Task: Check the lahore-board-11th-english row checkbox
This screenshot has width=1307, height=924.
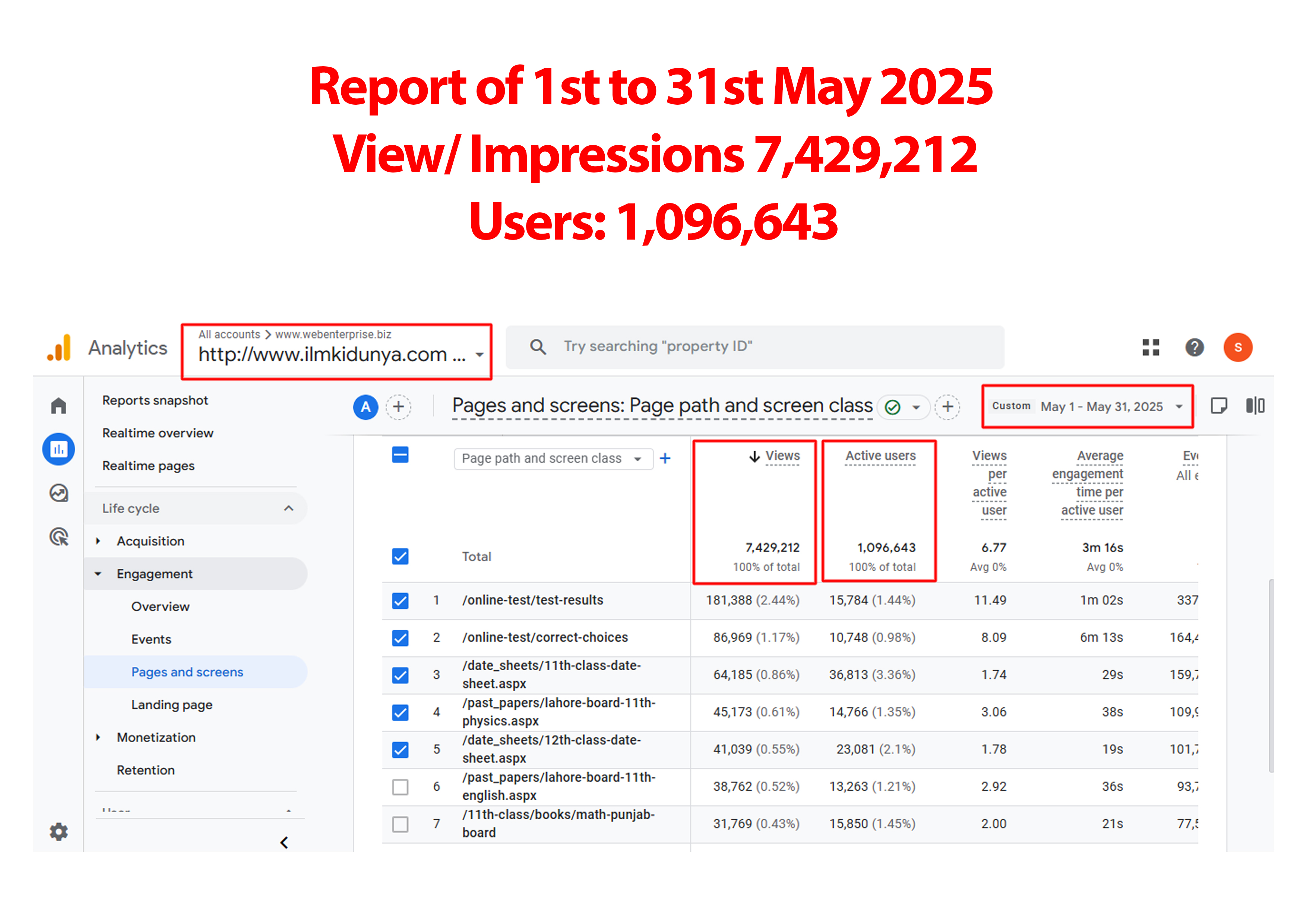Action: (x=400, y=787)
